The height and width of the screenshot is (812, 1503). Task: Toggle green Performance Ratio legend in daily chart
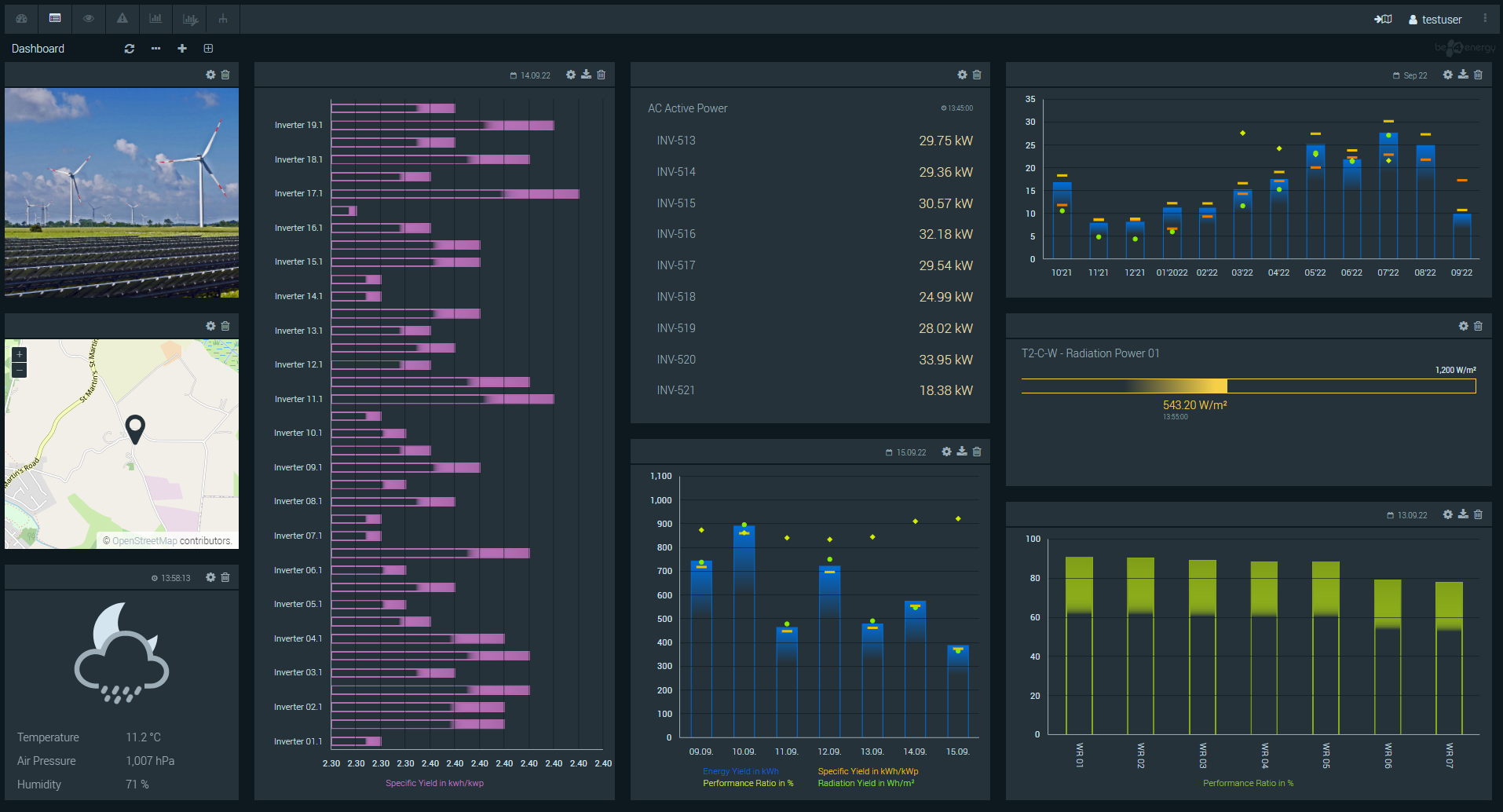[748, 783]
